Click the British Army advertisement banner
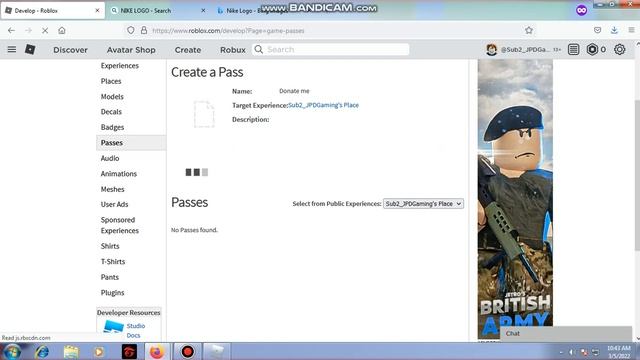This screenshot has height=360, width=640. point(515,199)
